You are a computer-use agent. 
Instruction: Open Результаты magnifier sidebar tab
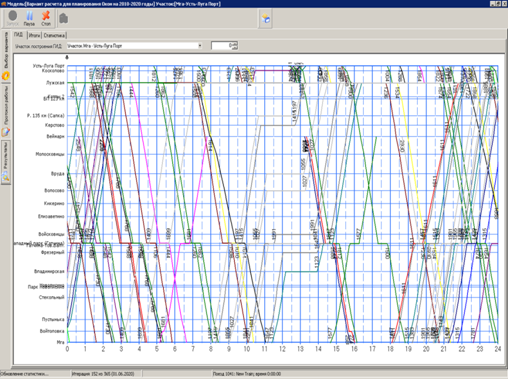tap(6, 162)
